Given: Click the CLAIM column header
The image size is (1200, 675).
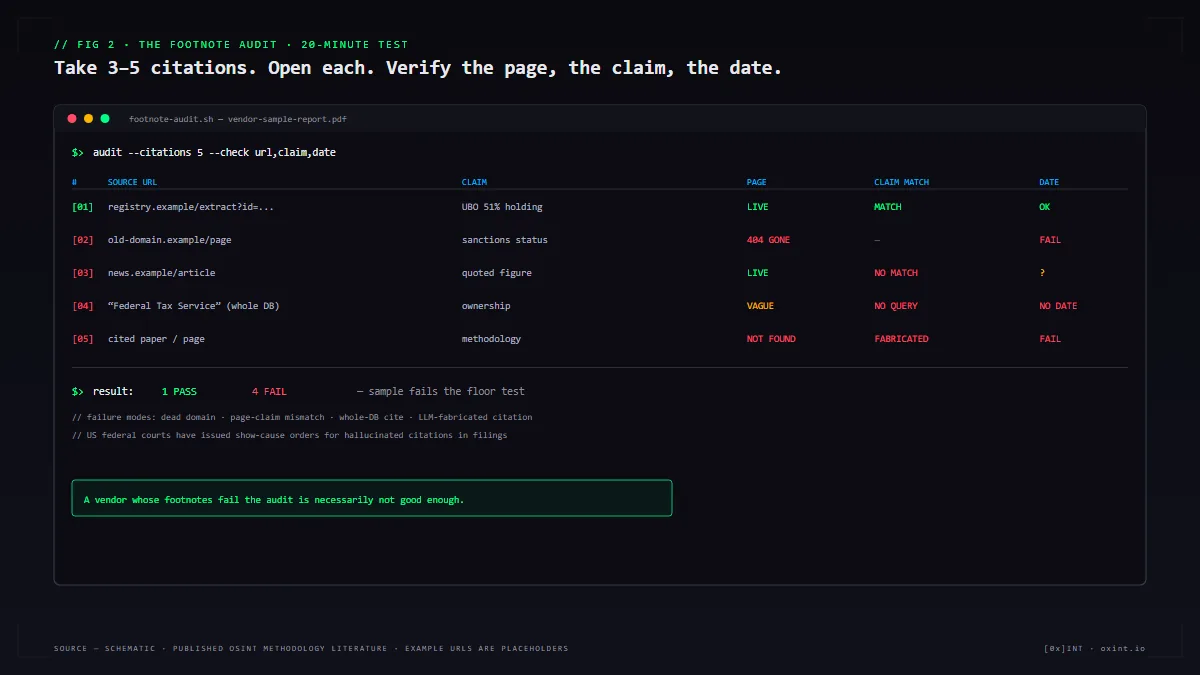Looking at the screenshot, I should point(474,182).
